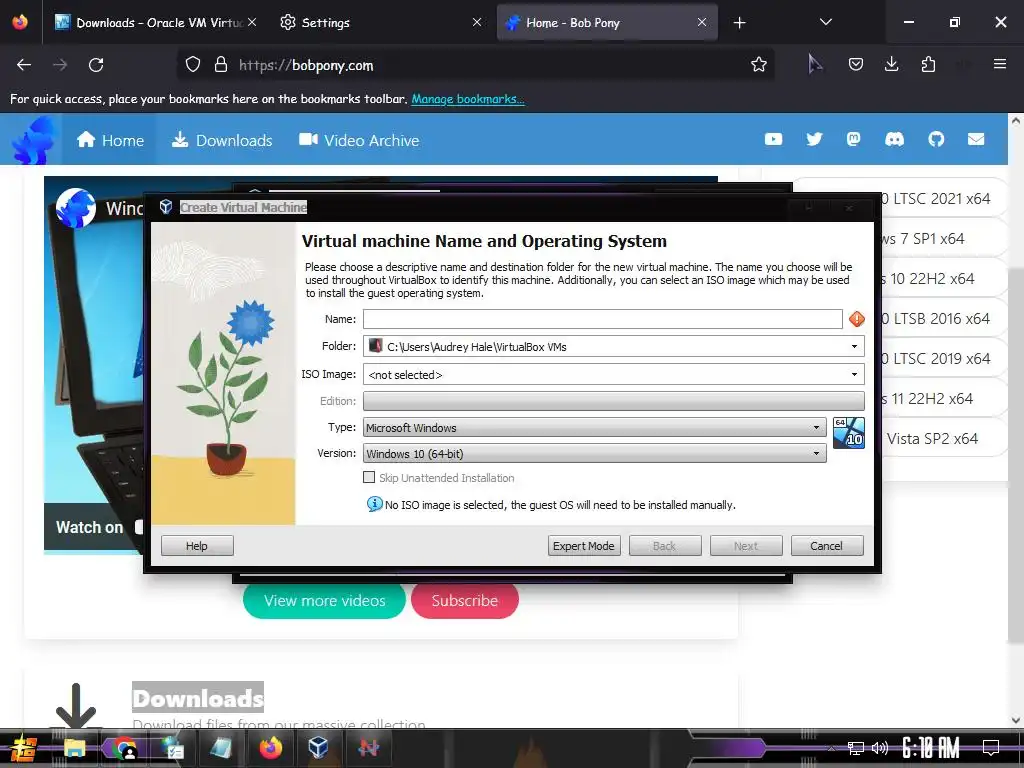Expand the Folder dropdown

click(x=854, y=346)
